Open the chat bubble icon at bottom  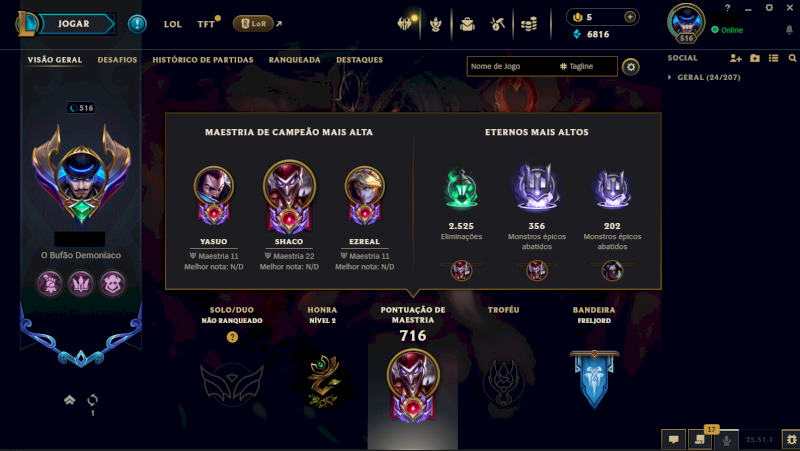(x=673, y=439)
